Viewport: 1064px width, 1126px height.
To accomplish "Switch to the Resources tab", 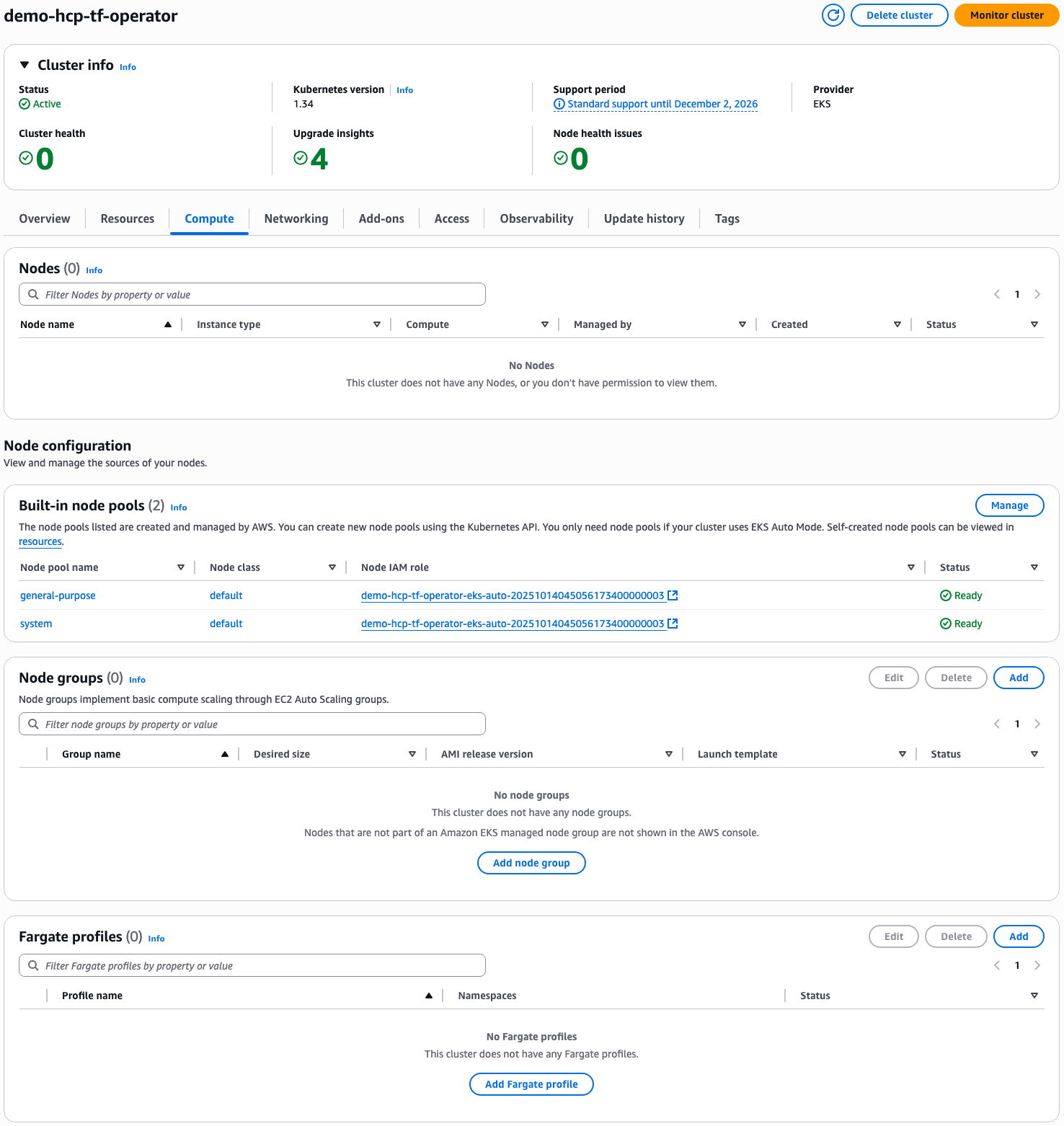I will (x=128, y=218).
